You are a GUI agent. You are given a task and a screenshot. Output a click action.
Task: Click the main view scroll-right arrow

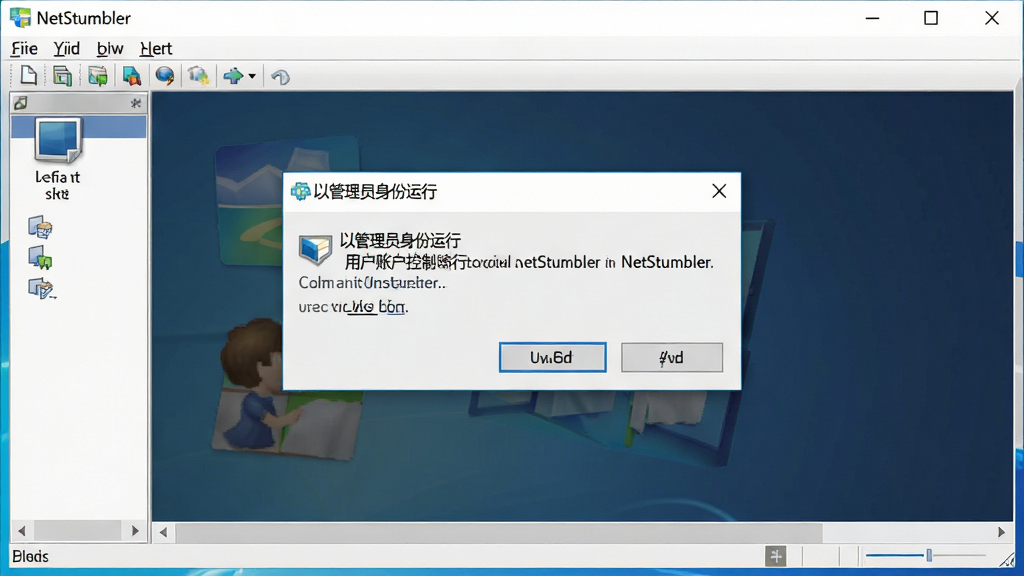click(1001, 532)
